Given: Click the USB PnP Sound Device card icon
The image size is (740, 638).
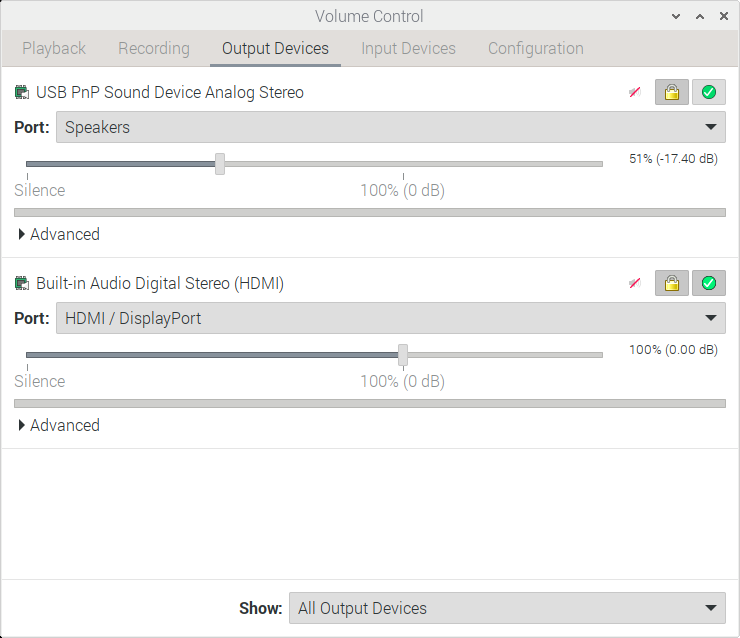Looking at the screenshot, I should click(22, 93).
